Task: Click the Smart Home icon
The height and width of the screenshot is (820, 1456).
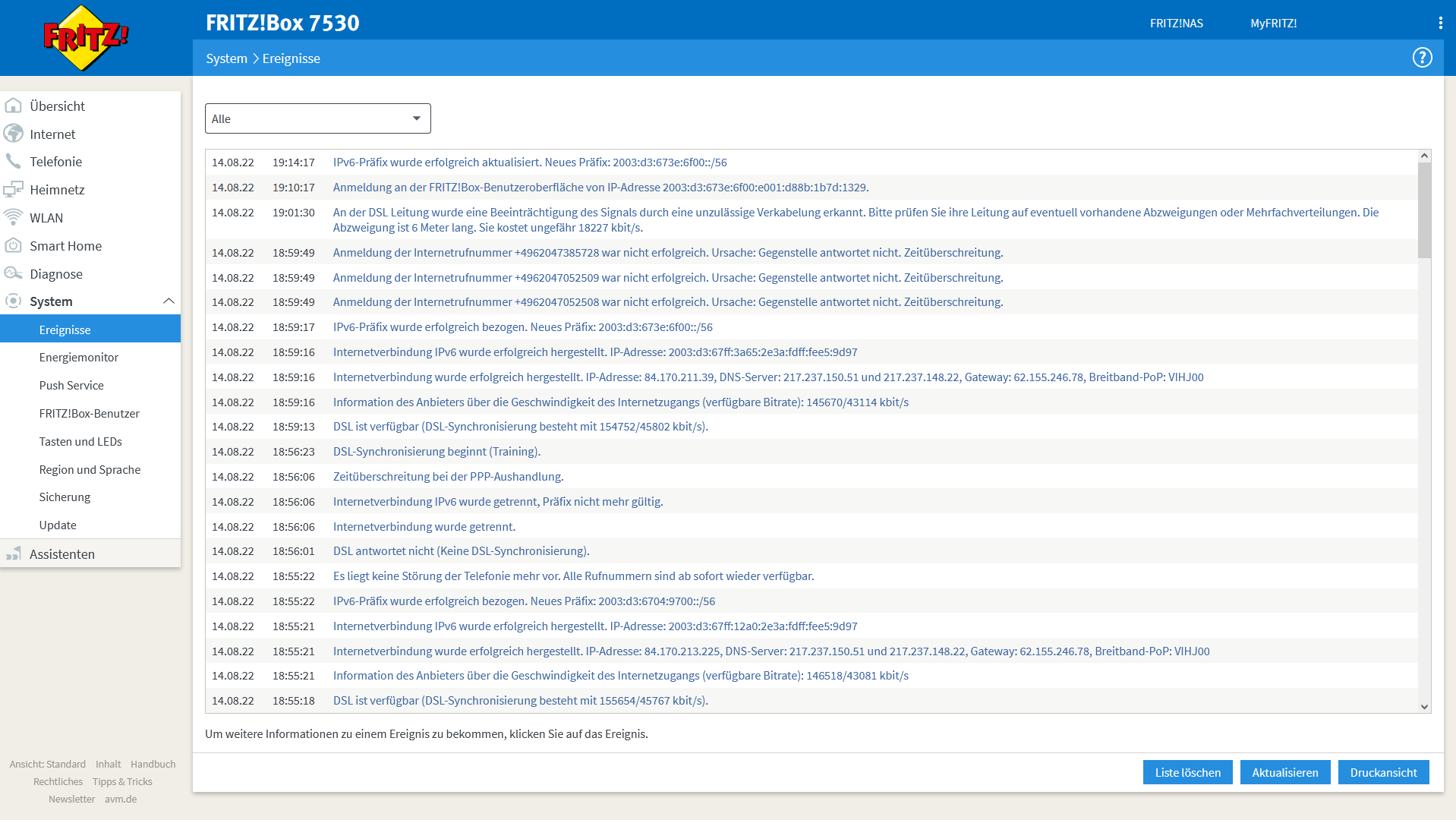Action: click(13, 245)
